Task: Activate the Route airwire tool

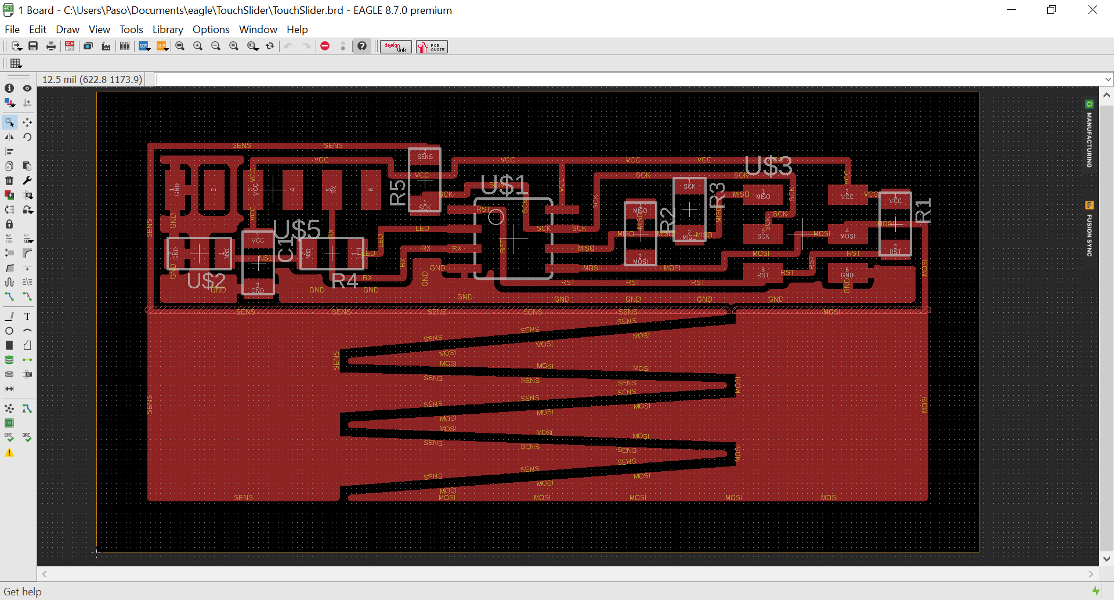Action: coord(9,296)
